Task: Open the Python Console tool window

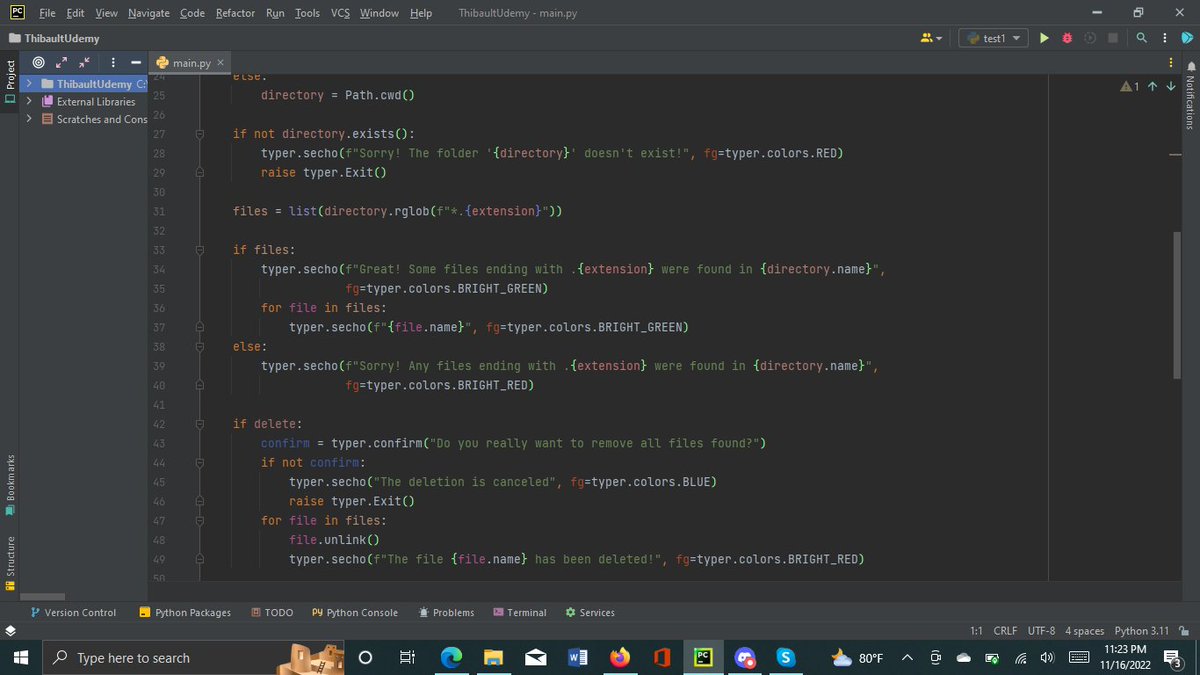Action: point(357,612)
